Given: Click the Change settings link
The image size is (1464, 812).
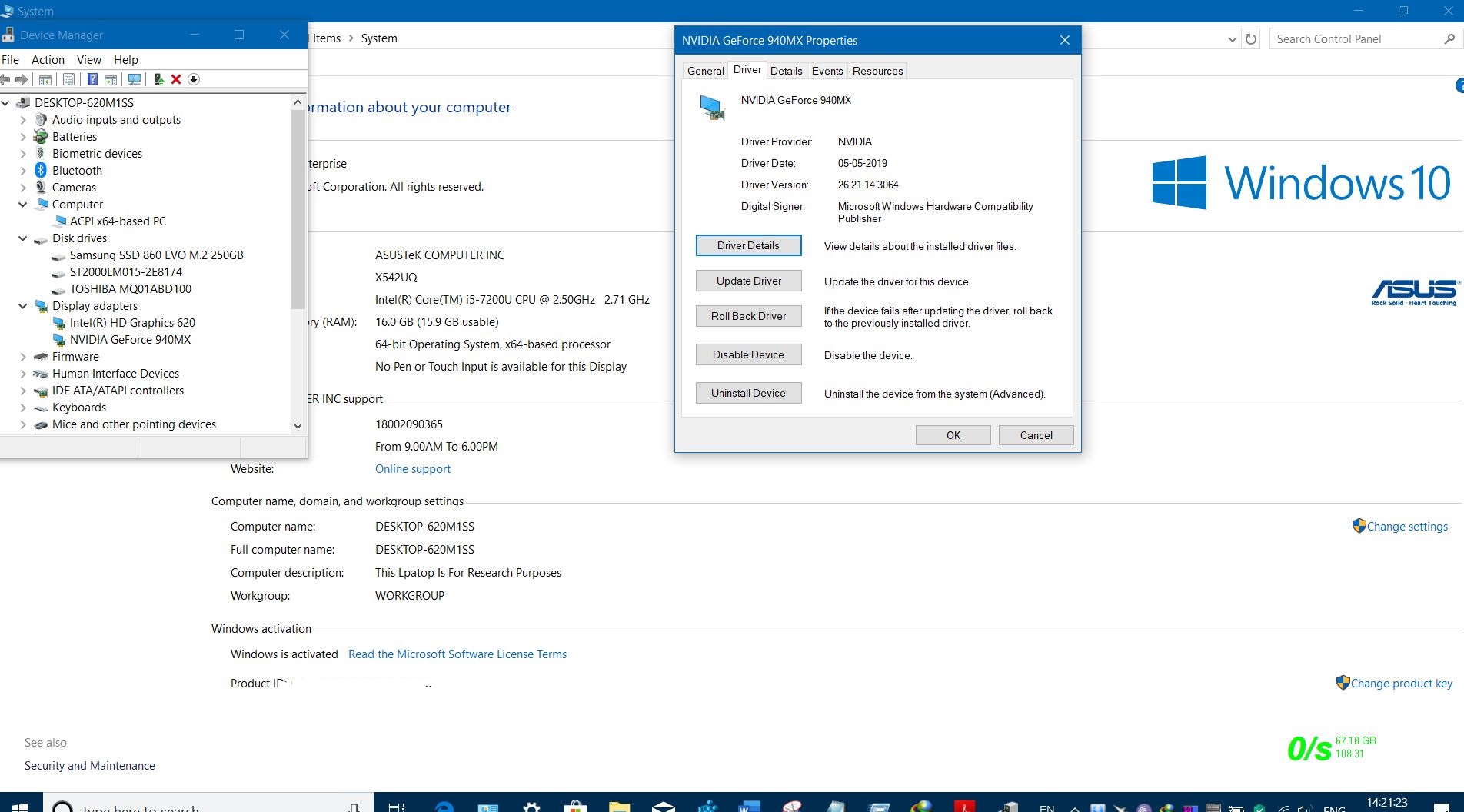Looking at the screenshot, I should [x=1407, y=527].
